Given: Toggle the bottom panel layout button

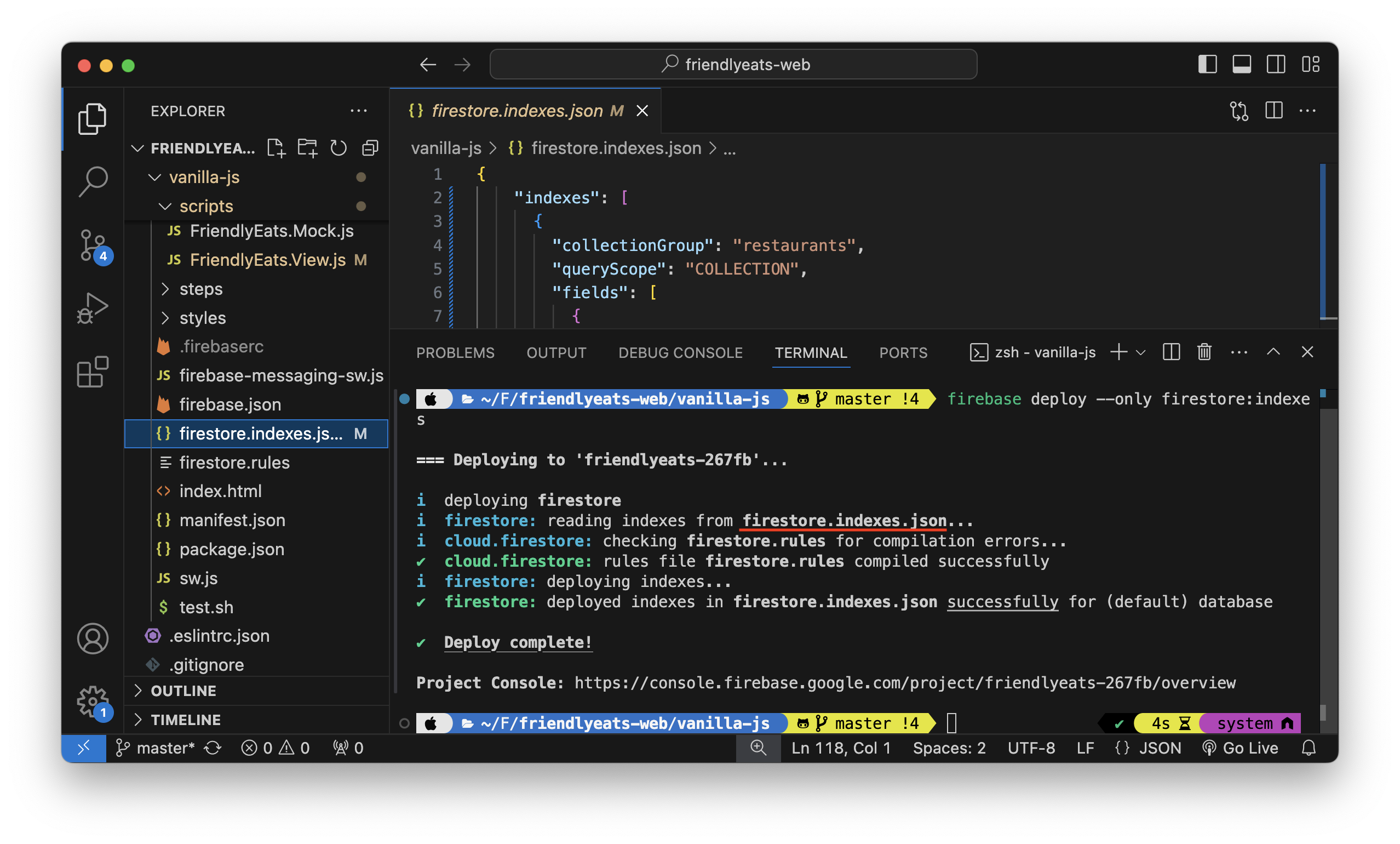Looking at the screenshot, I should [x=1242, y=64].
